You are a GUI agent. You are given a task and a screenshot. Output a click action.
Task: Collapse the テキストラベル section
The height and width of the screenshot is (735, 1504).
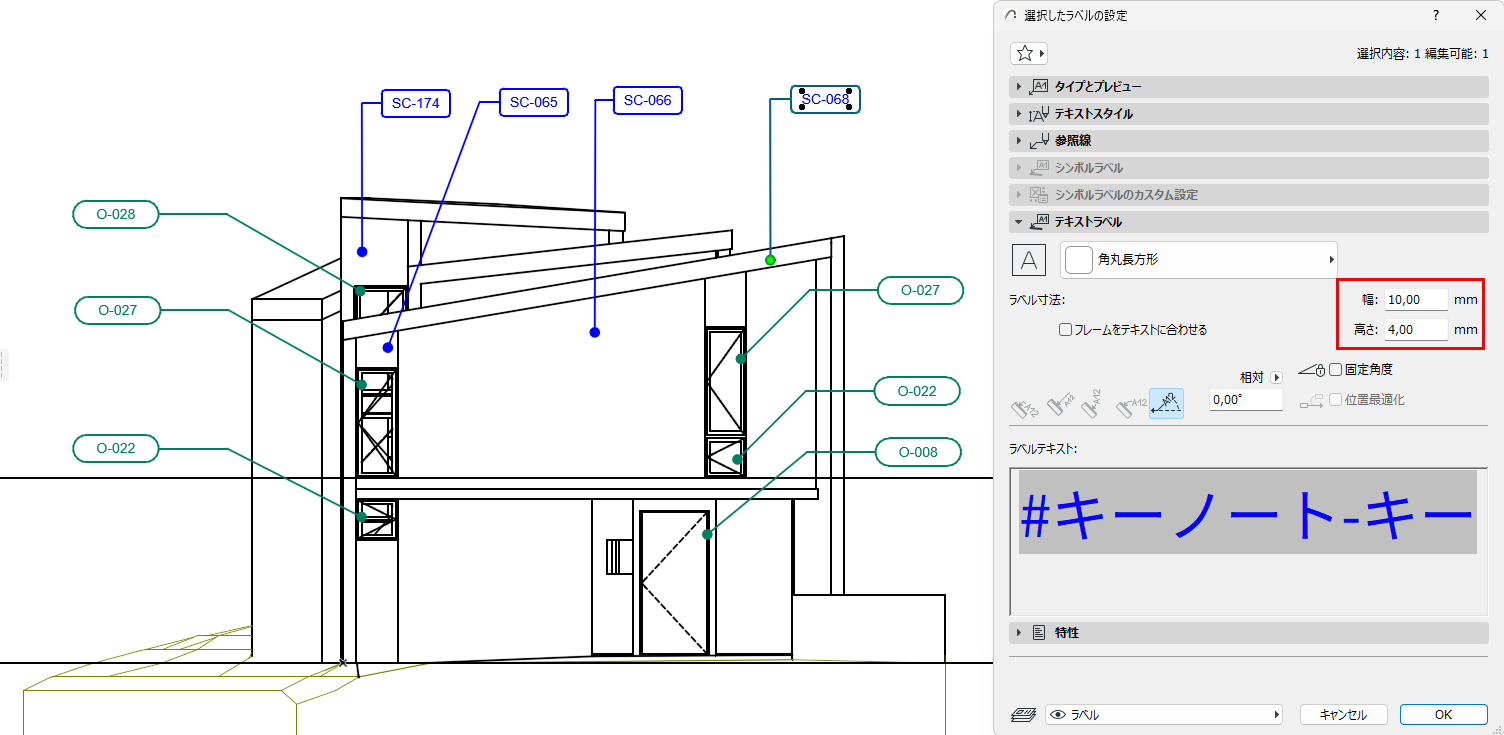1019,221
